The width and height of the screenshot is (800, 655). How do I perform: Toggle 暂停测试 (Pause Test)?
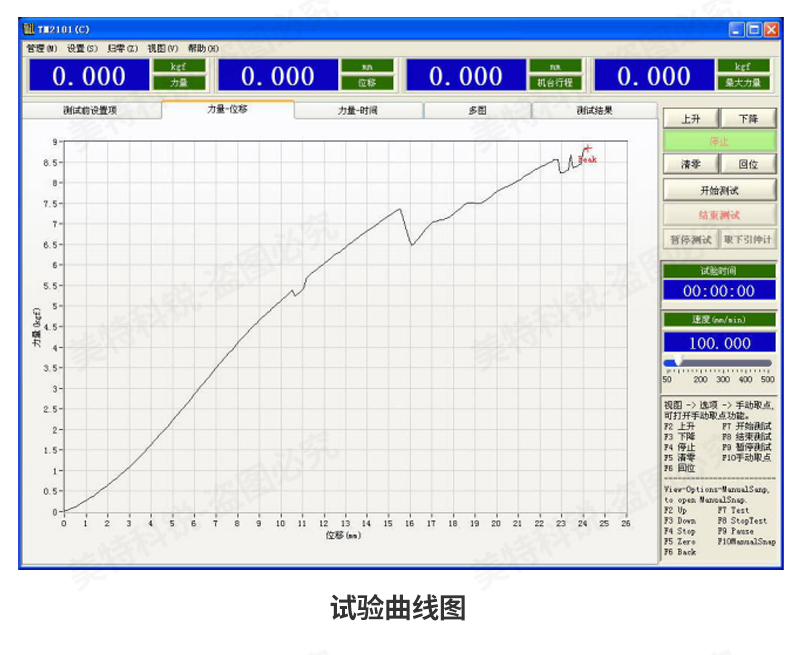coord(690,239)
